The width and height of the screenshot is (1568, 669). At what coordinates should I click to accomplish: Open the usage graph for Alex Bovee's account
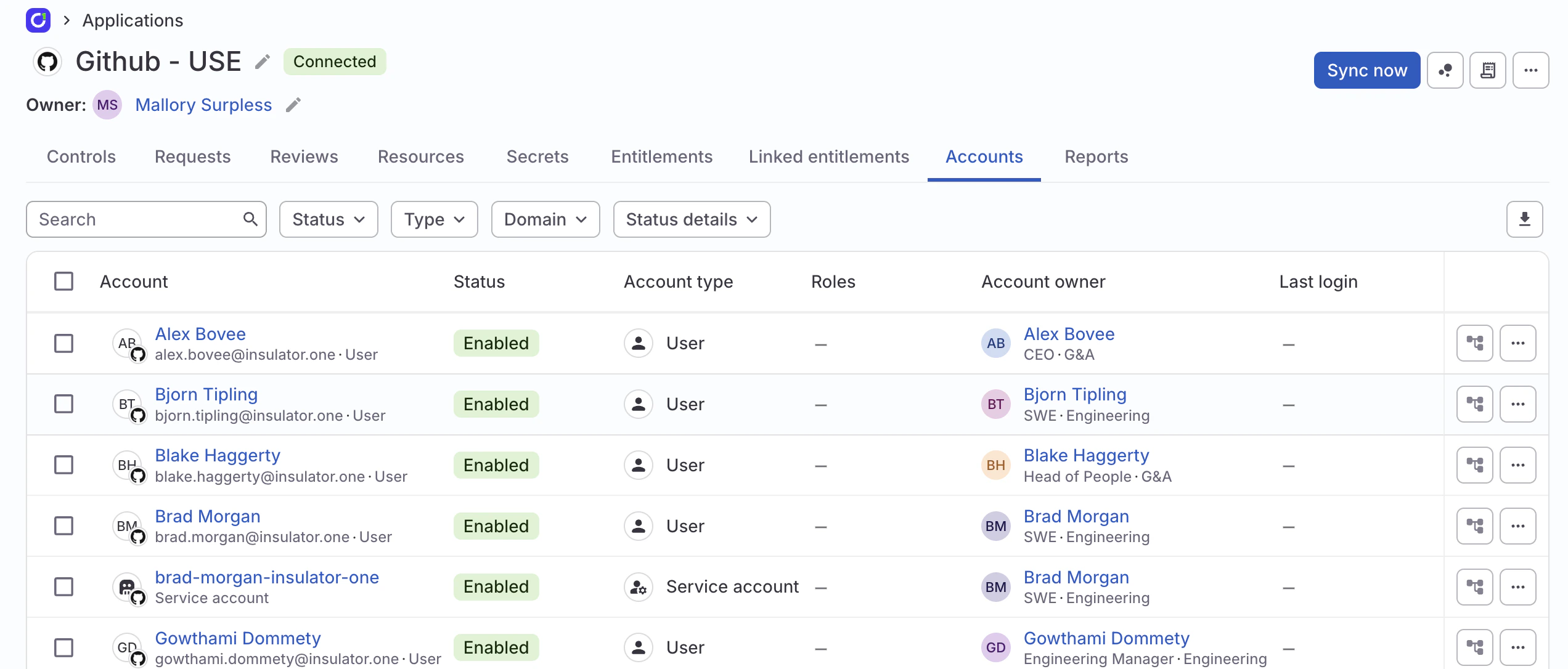[1474, 343]
